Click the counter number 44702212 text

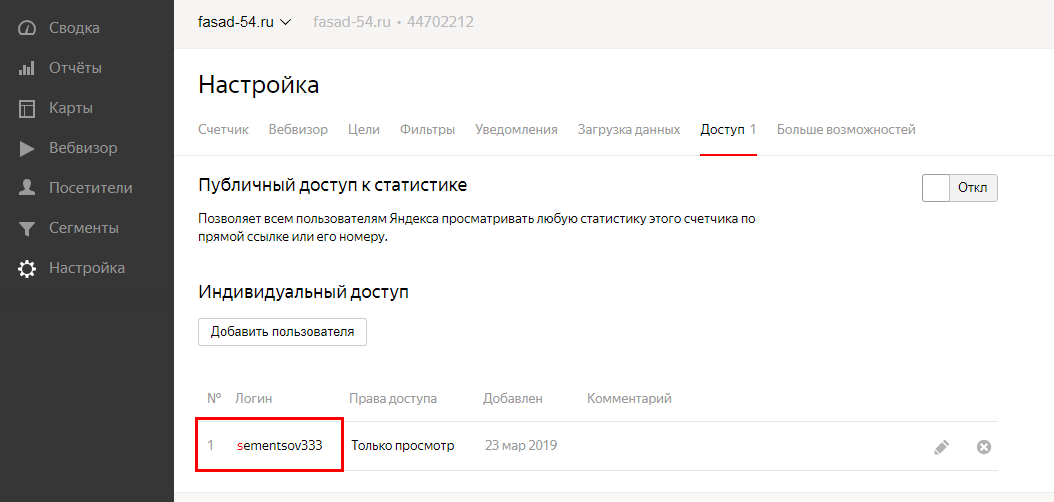pyautogui.click(x=440, y=22)
